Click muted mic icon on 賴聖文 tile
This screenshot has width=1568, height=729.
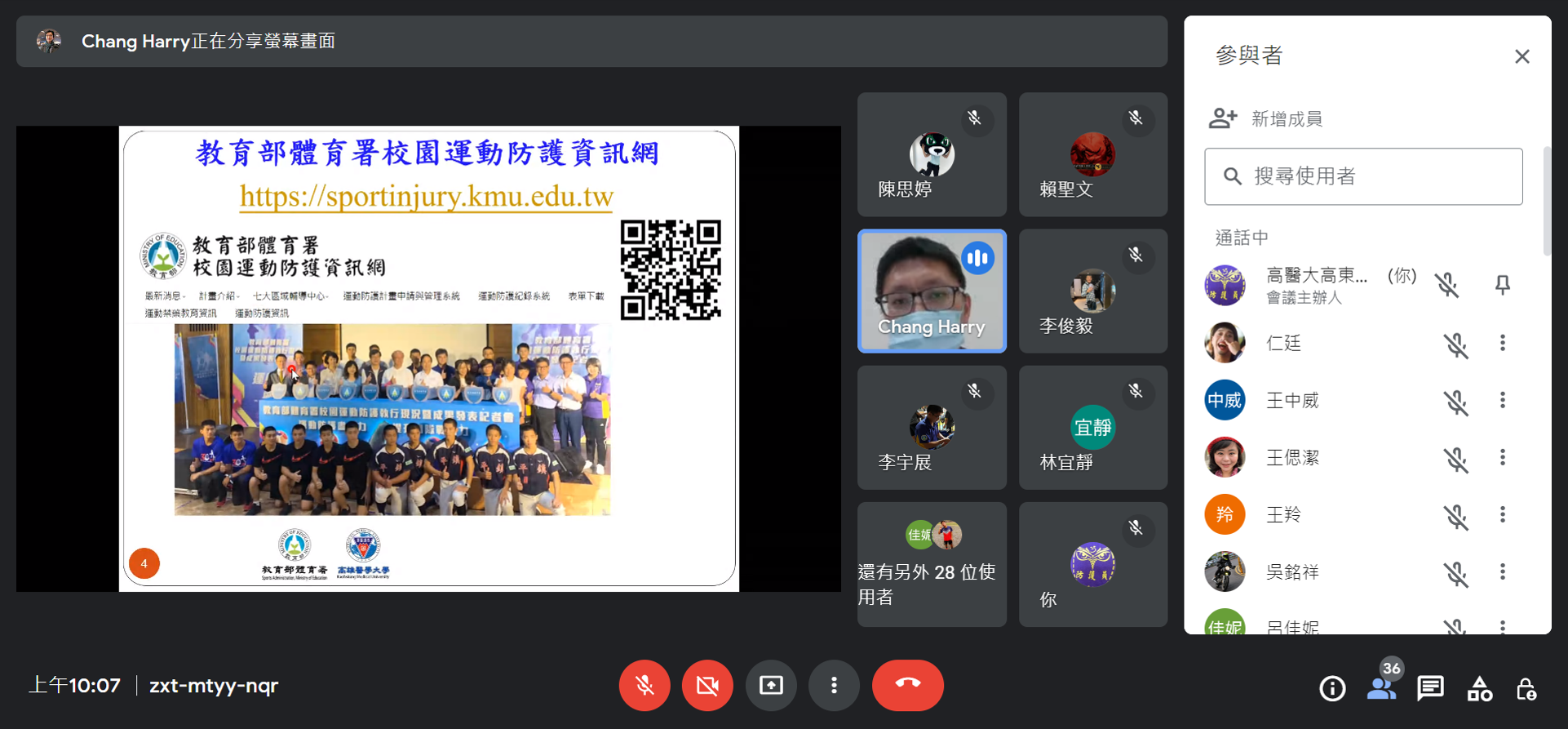[x=1136, y=118]
